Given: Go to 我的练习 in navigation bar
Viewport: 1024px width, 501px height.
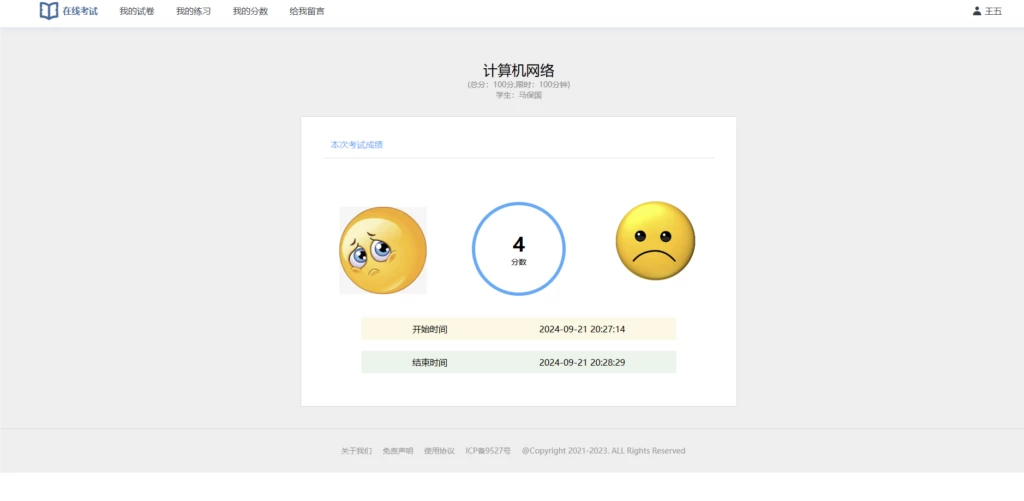Looking at the screenshot, I should coord(193,11).
